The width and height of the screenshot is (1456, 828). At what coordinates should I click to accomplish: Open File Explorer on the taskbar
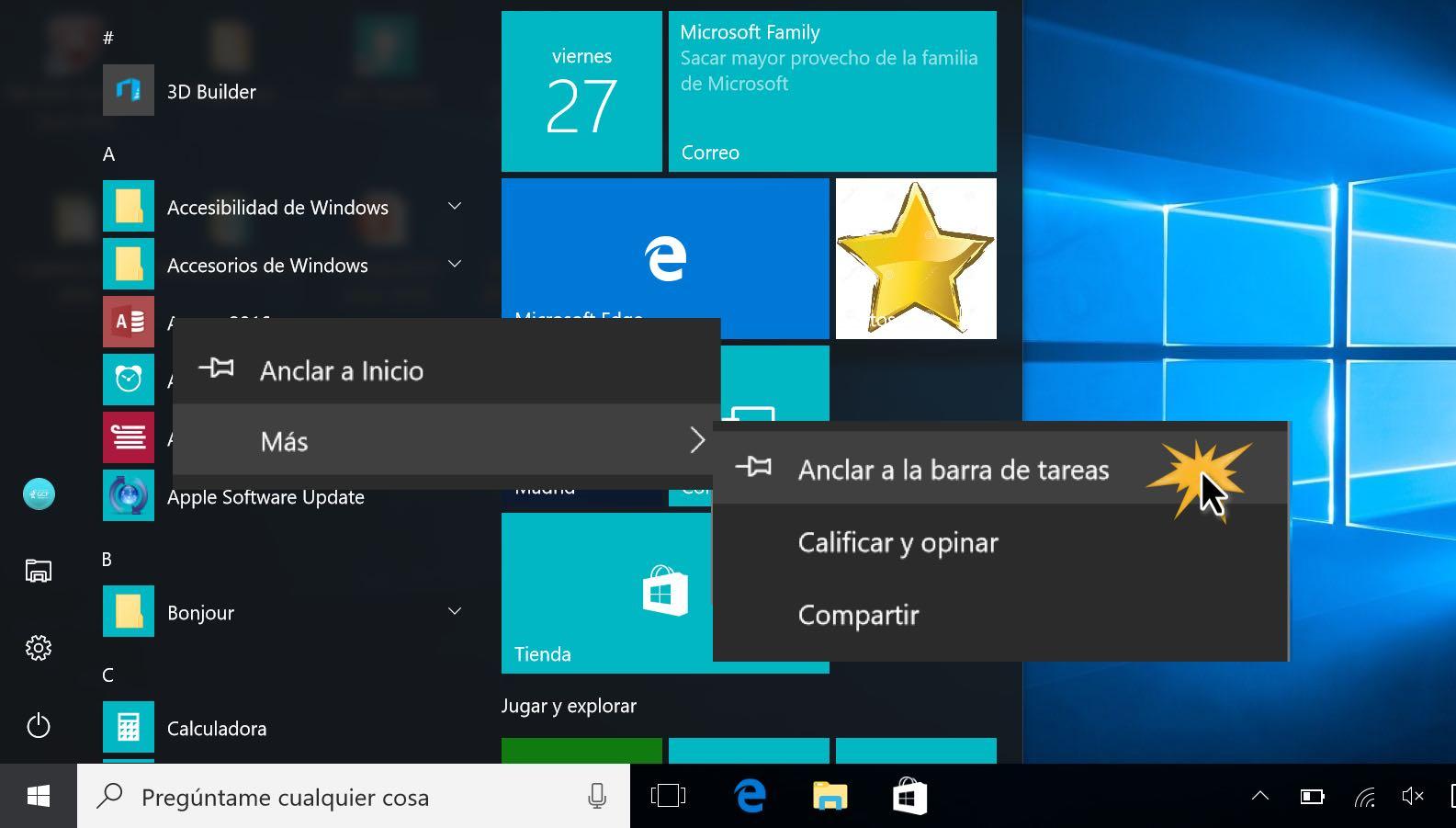click(x=830, y=796)
